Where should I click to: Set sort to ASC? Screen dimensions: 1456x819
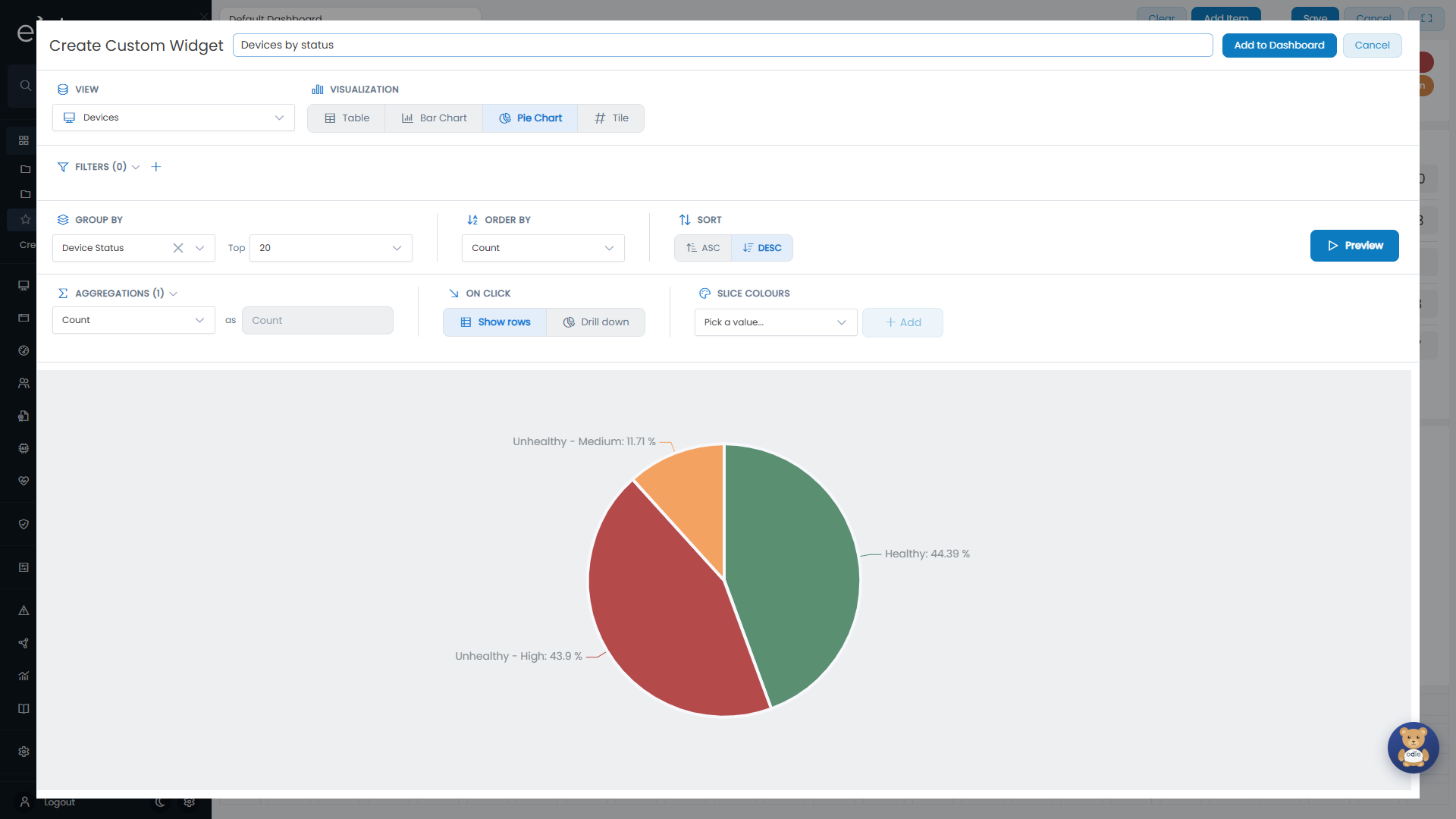703,248
